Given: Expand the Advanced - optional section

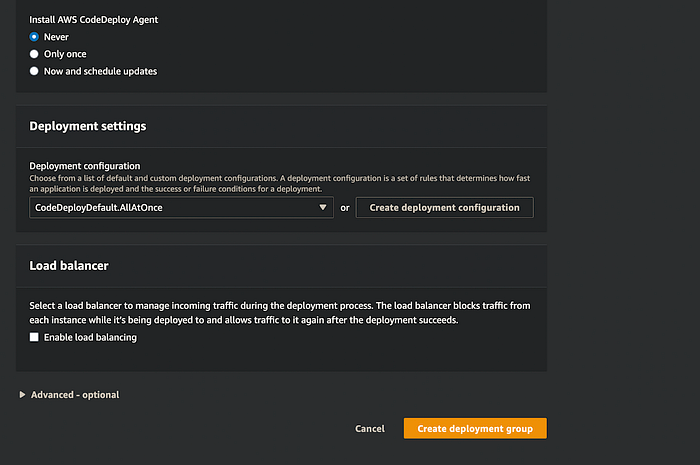Looking at the screenshot, I should coord(75,395).
